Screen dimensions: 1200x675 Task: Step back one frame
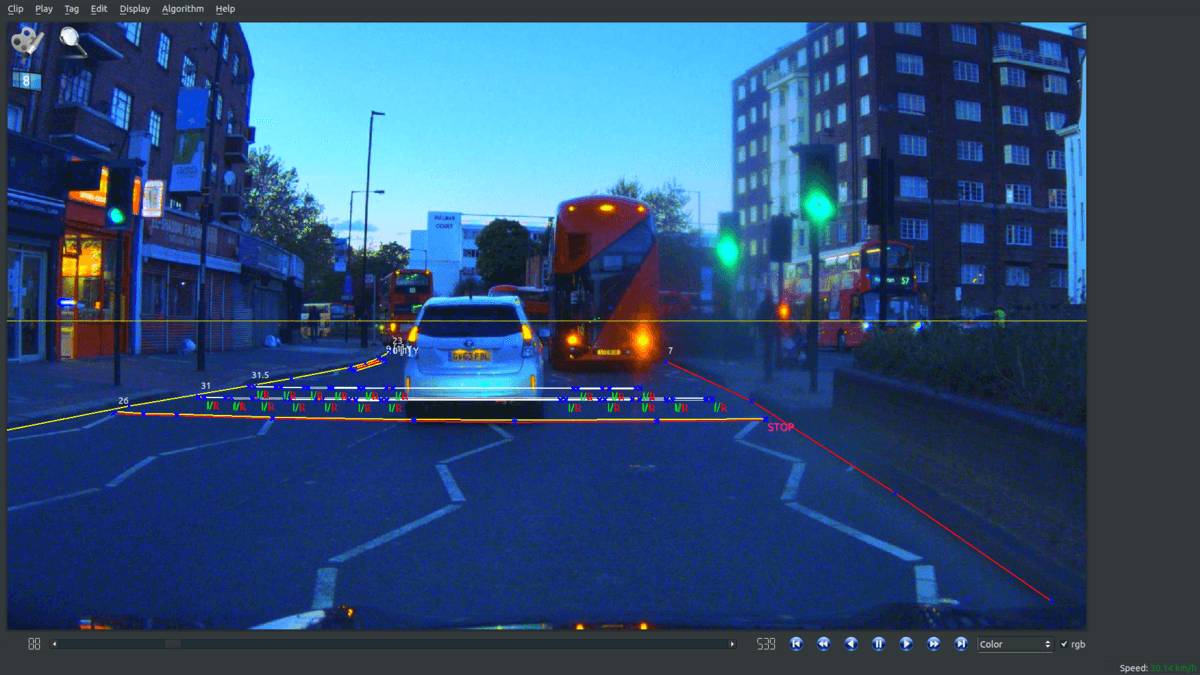click(851, 644)
